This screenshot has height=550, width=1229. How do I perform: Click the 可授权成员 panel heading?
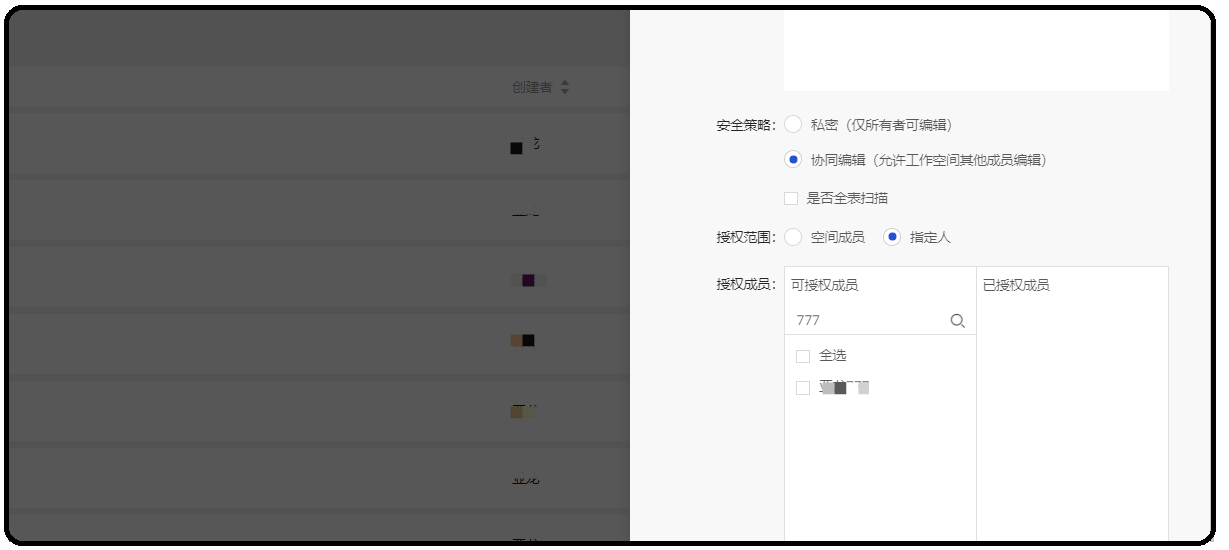click(x=825, y=285)
